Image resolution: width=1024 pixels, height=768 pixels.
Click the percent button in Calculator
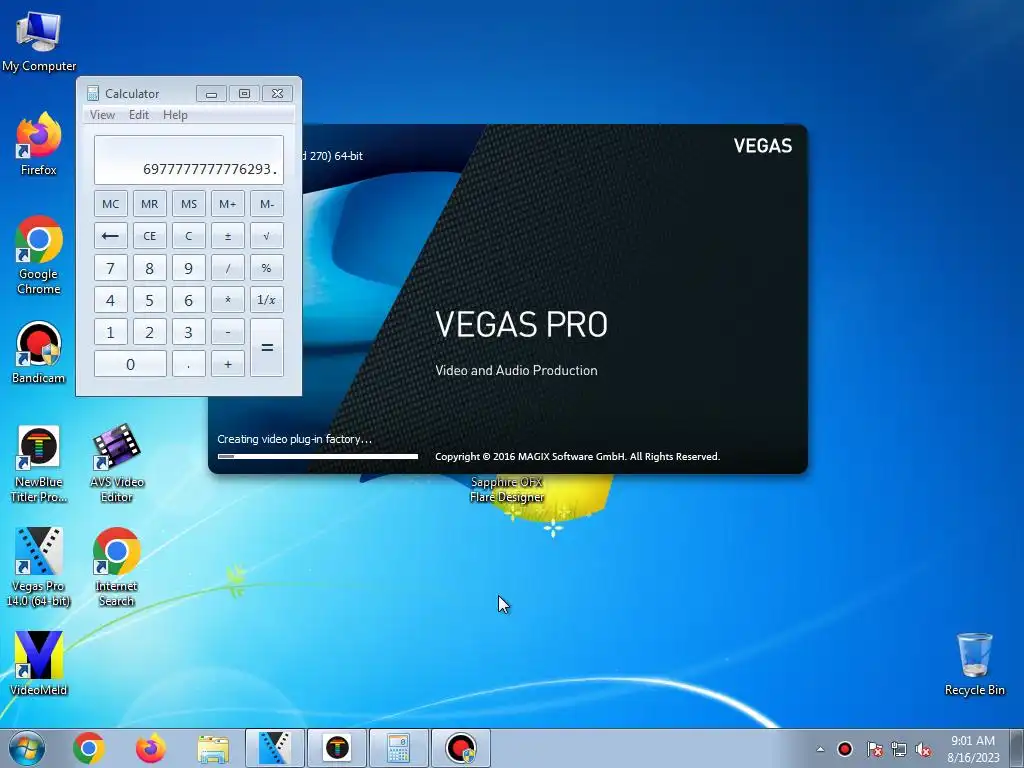tap(267, 268)
